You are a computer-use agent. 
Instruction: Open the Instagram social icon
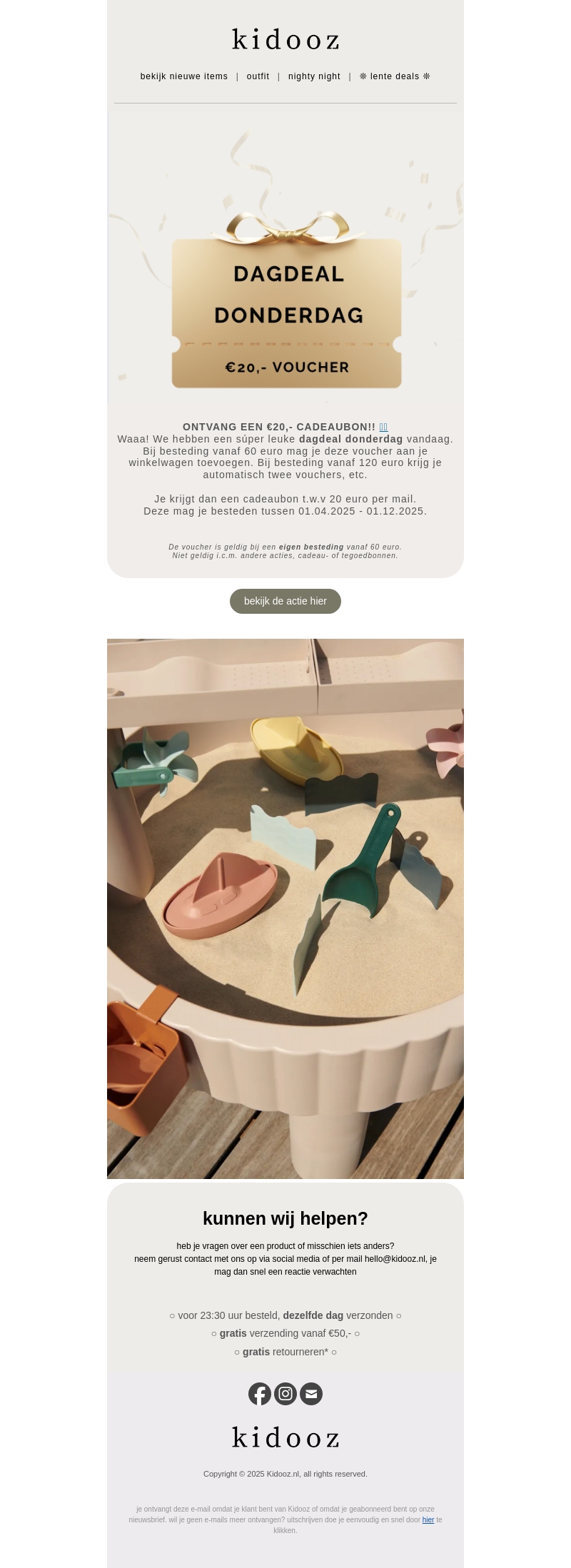tap(285, 1393)
